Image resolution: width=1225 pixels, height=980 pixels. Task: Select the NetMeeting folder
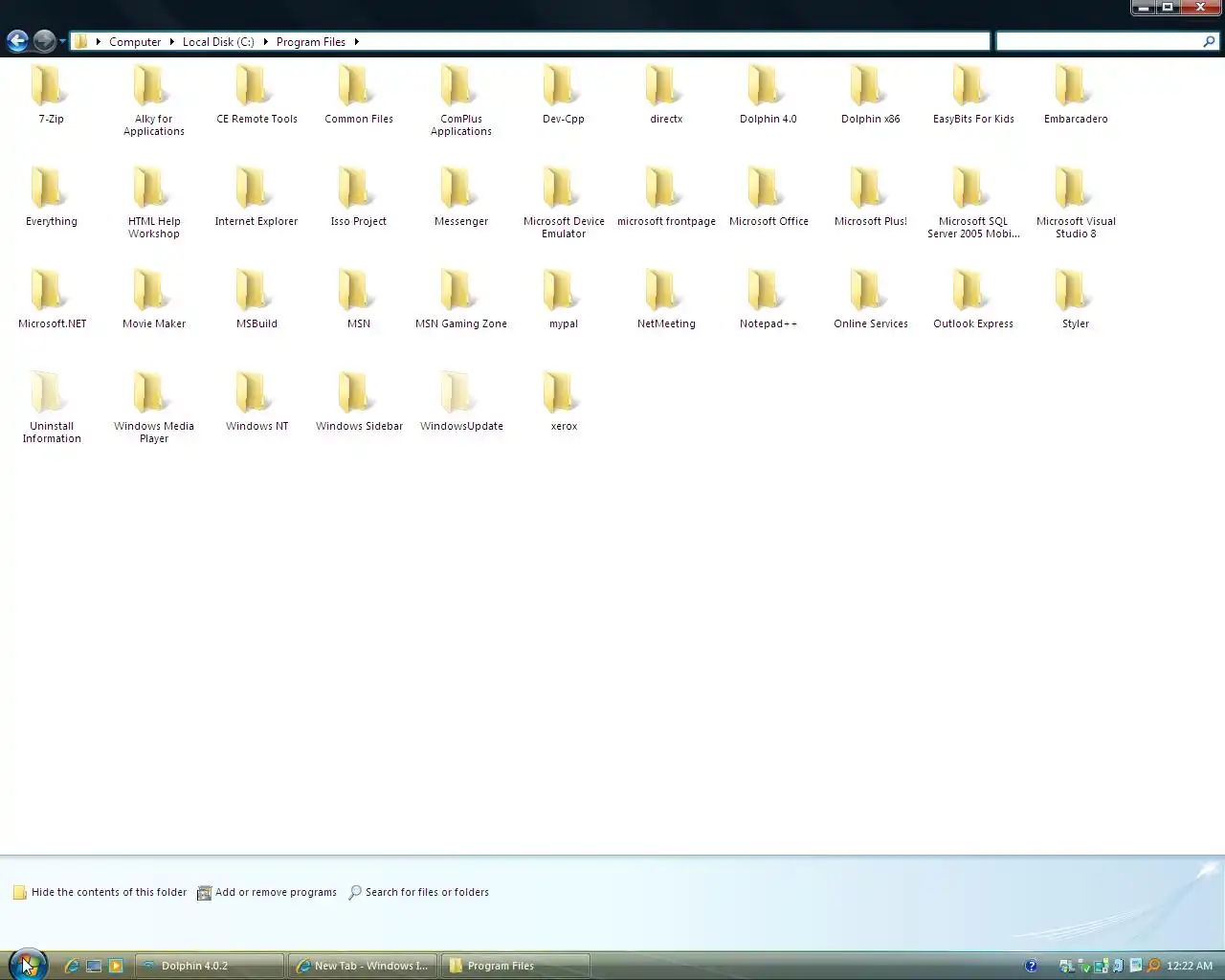666,299
